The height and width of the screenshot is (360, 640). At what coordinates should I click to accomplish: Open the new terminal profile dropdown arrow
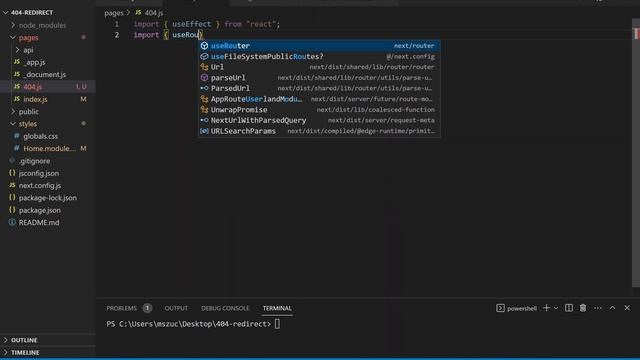pos(556,308)
